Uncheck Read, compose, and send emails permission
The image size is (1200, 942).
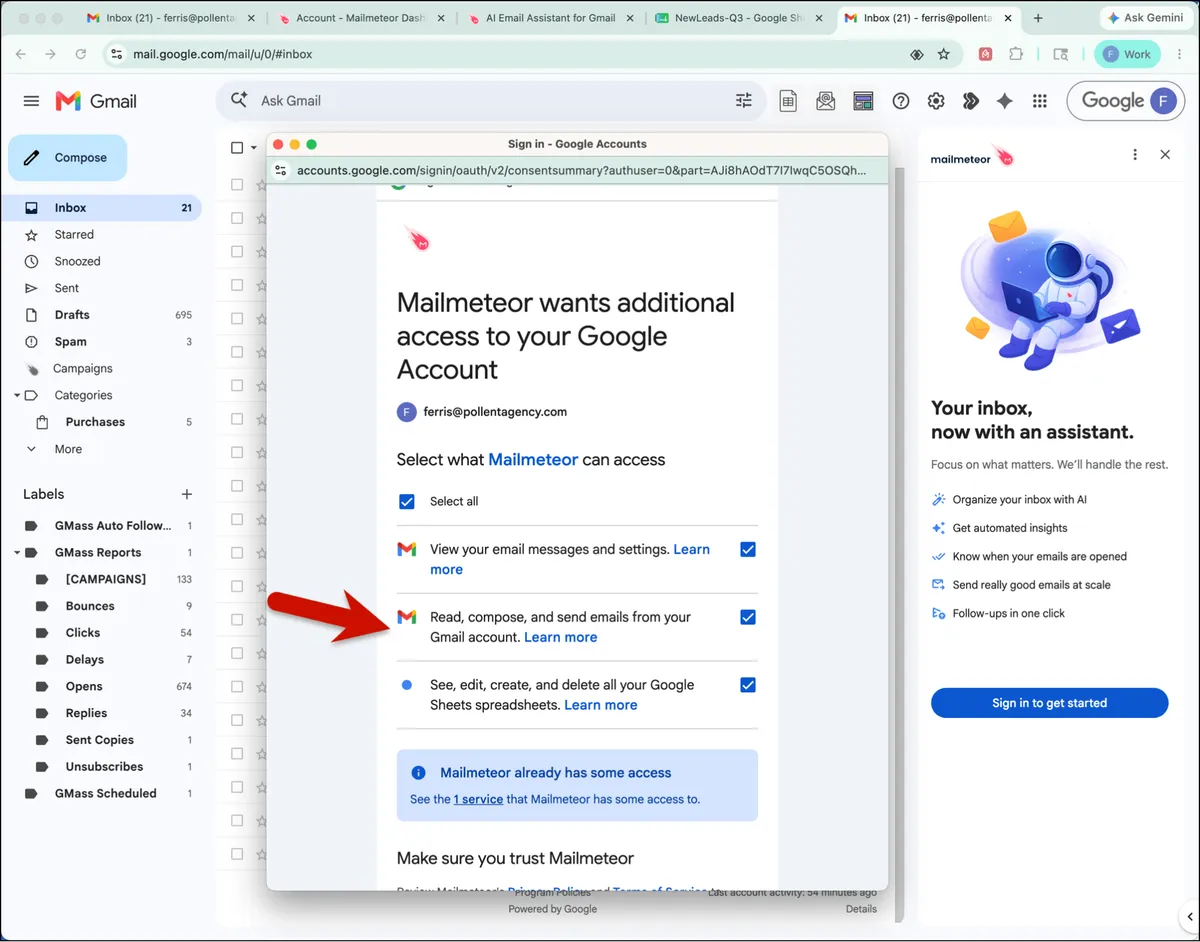[x=748, y=617]
